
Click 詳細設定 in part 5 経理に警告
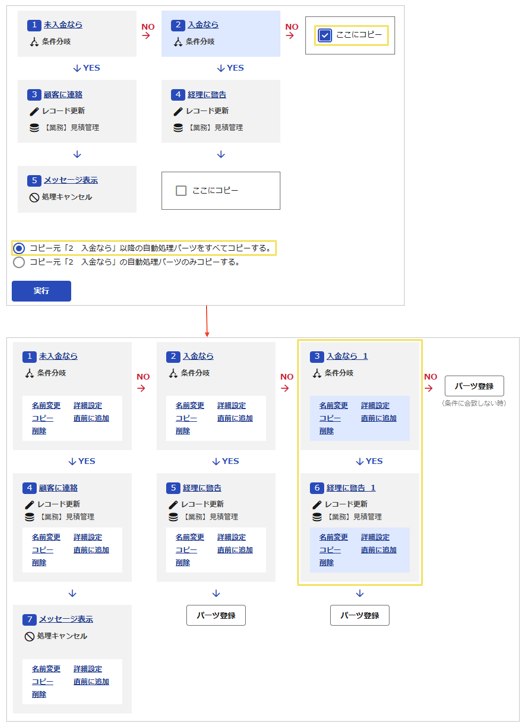(232, 537)
